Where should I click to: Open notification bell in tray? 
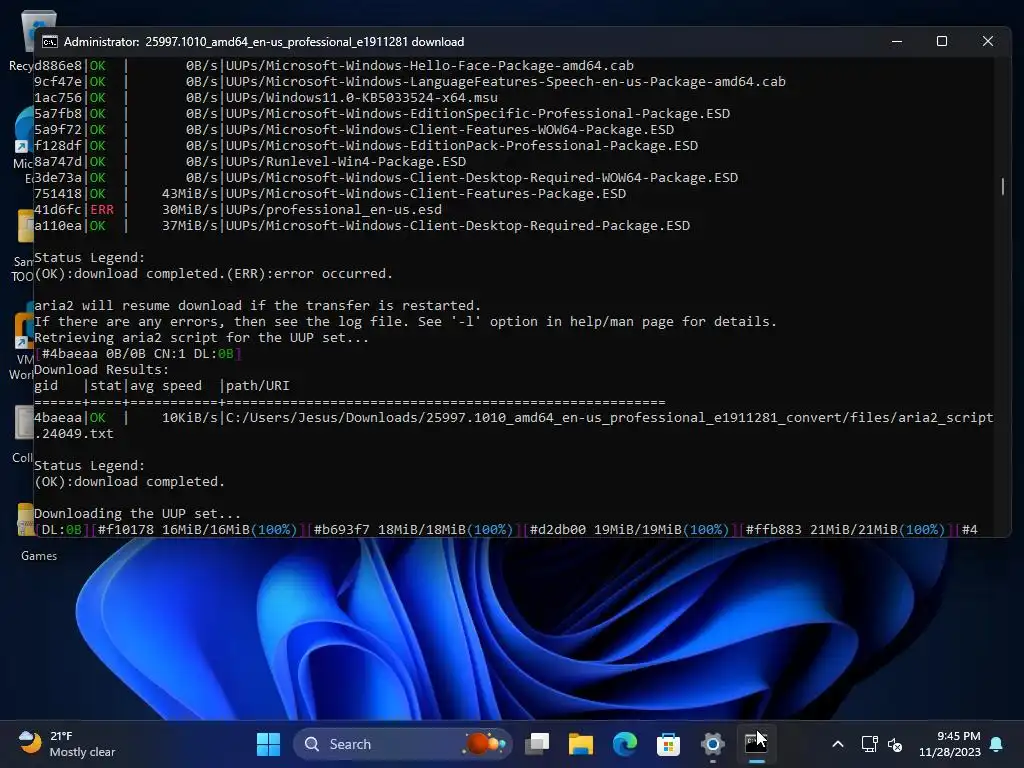pyautogui.click(x=996, y=744)
